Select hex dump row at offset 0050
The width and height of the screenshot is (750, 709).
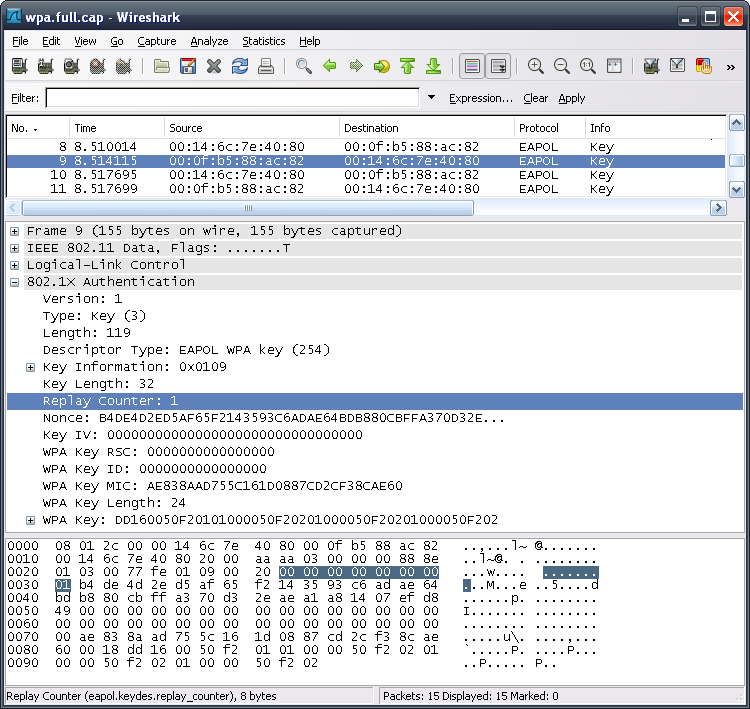pyautogui.click(x=302, y=611)
